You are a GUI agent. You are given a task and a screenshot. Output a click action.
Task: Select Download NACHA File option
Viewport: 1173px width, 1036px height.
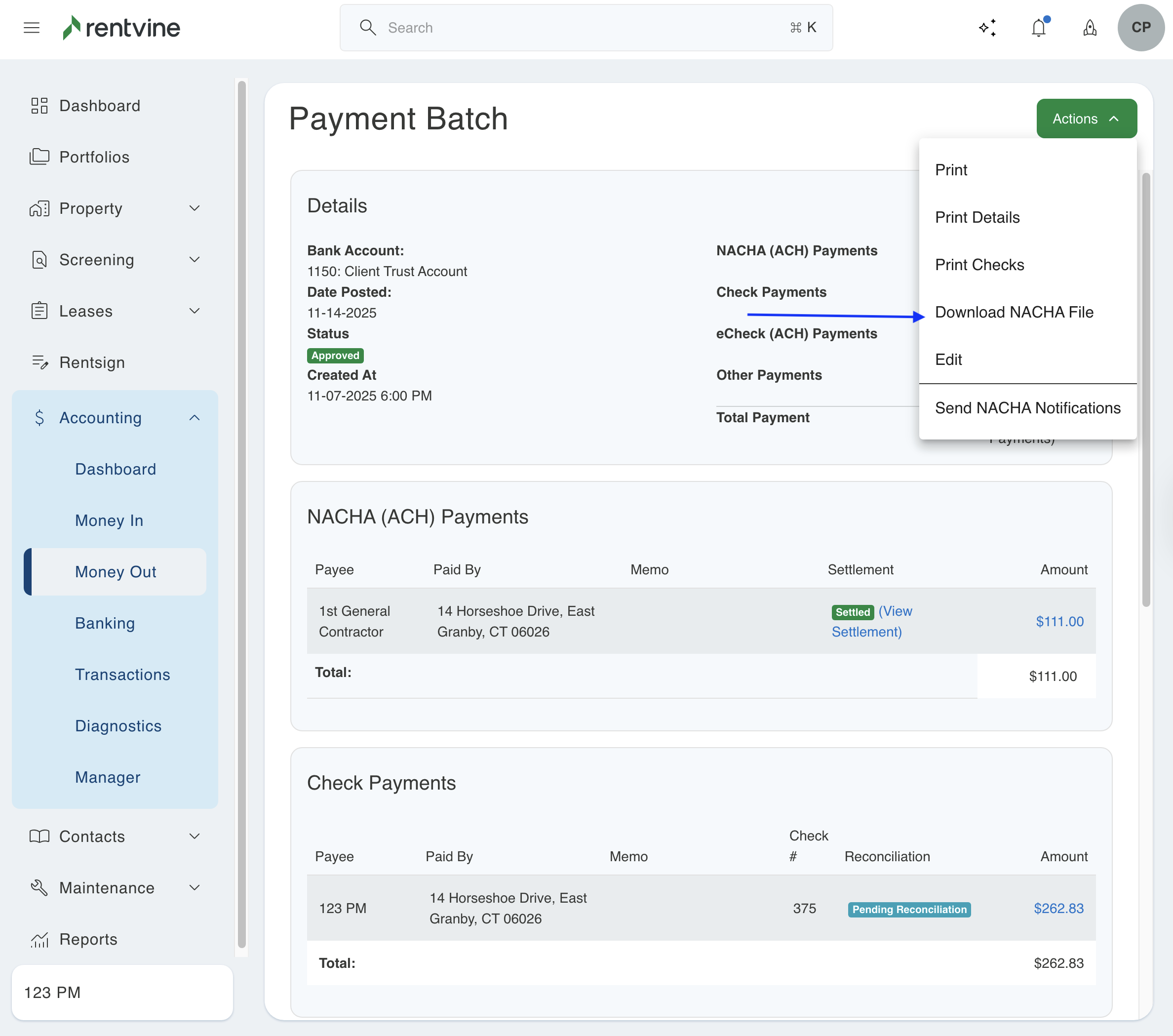(1014, 312)
